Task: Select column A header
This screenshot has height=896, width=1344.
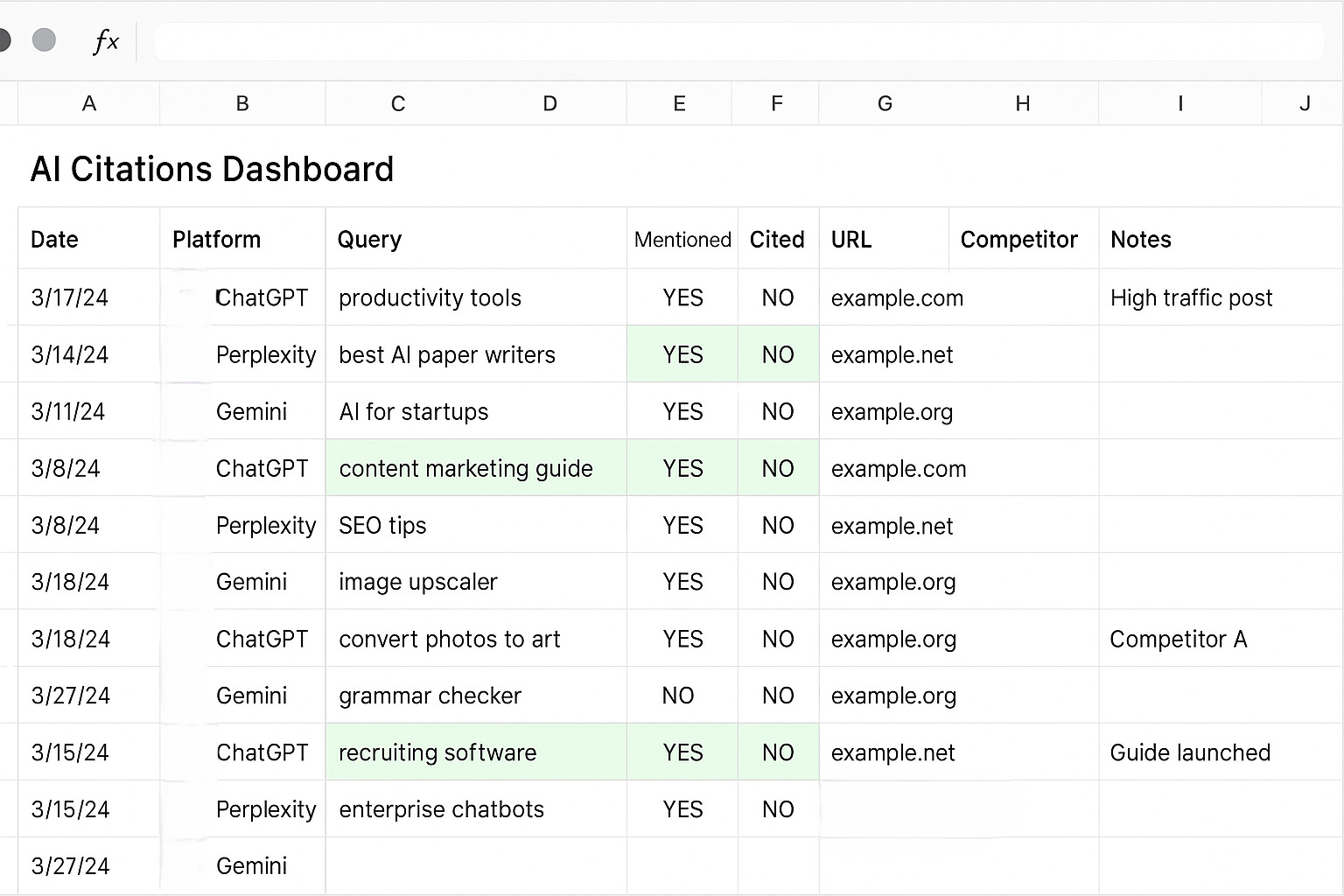Action: click(x=88, y=103)
